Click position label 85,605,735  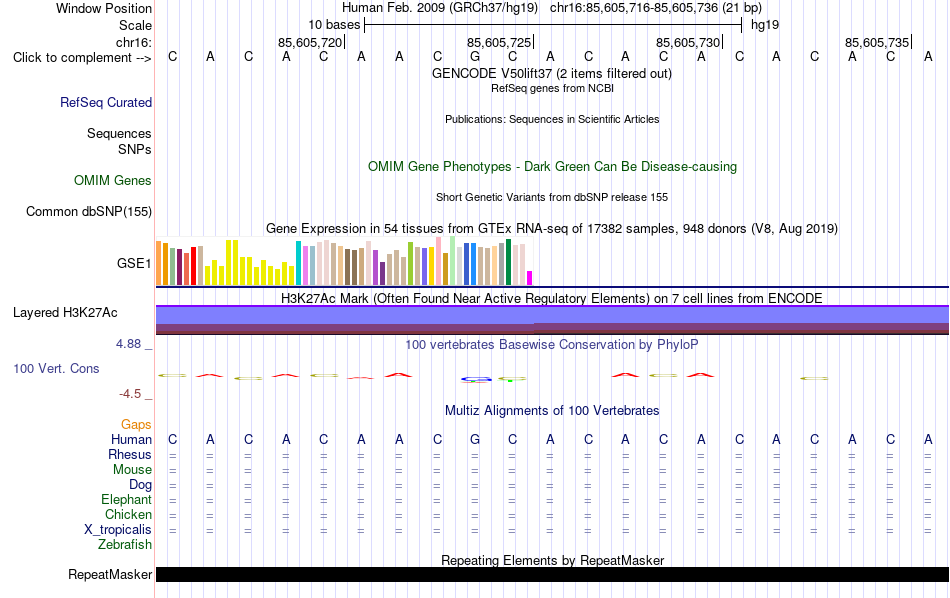877,42
